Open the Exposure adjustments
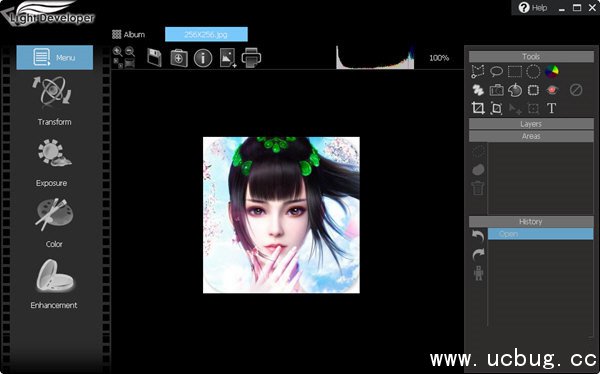This screenshot has height=374, width=600. 54,163
